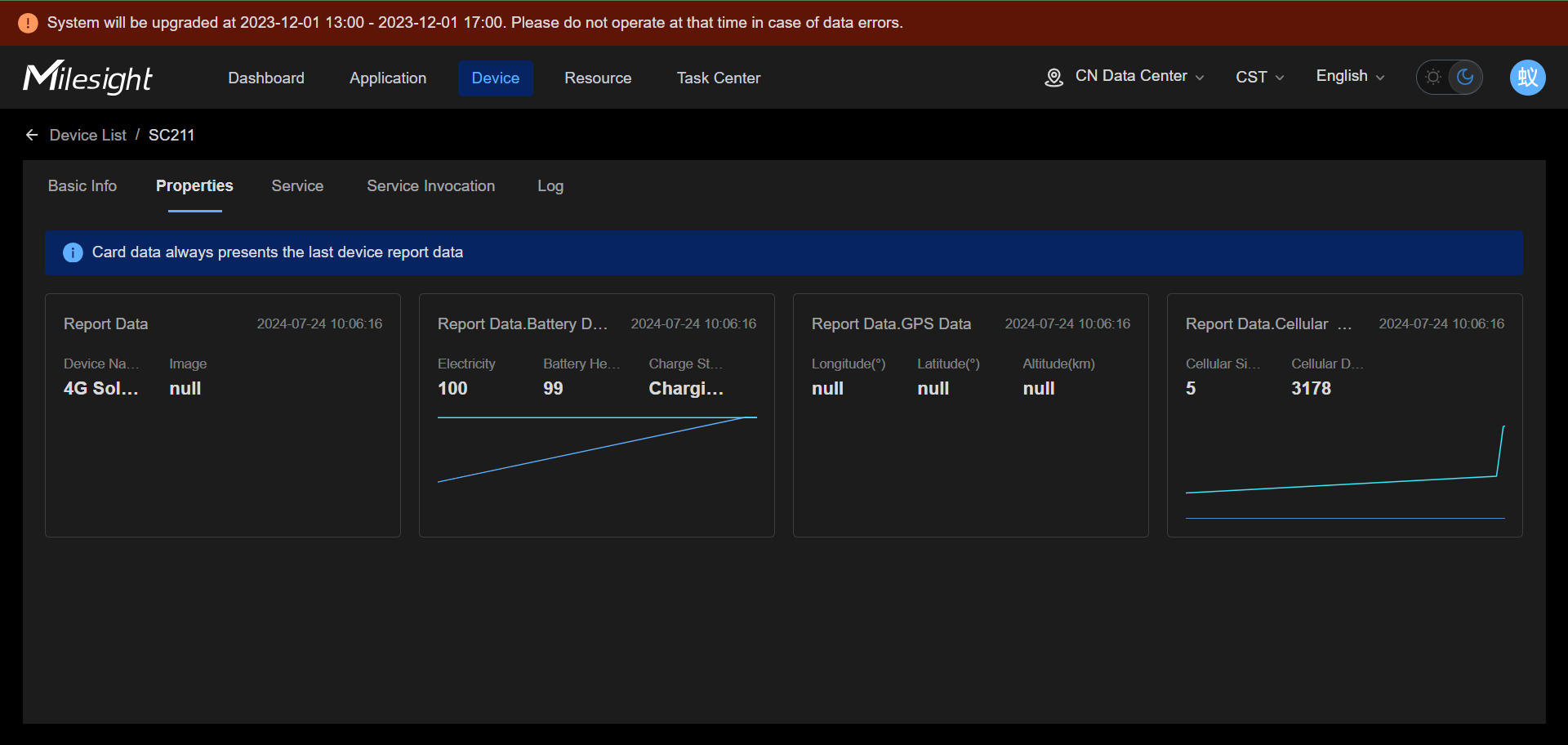Click the Milesight logo
The width and height of the screenshot is (1568, 745).
coord(87,78)
